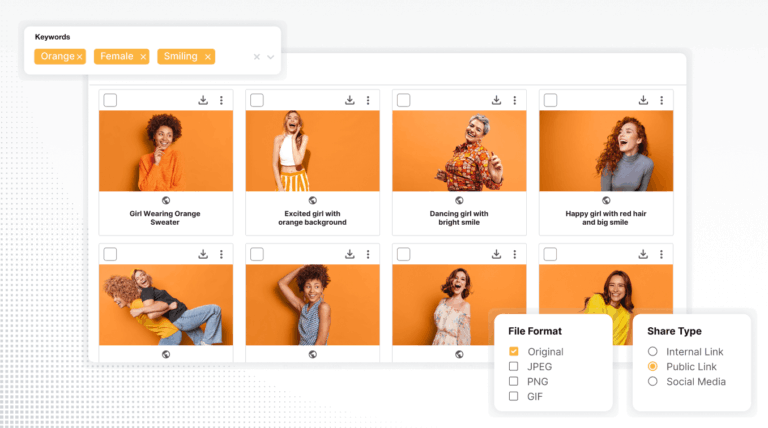Click 'Dancing girl with bright smile' title
This screenshot has width=768, height=428.
(x=459, y=218)
